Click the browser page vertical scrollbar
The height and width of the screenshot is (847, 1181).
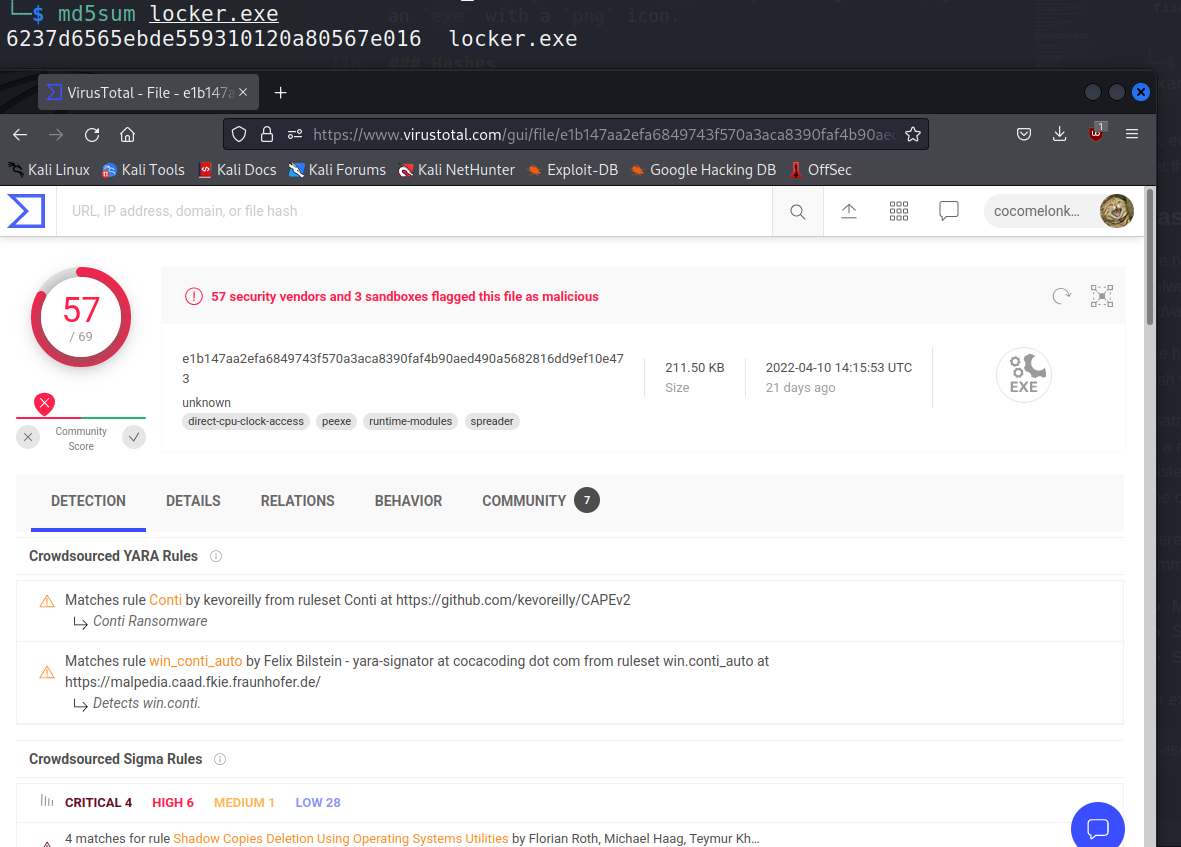tap(1149, 257)
